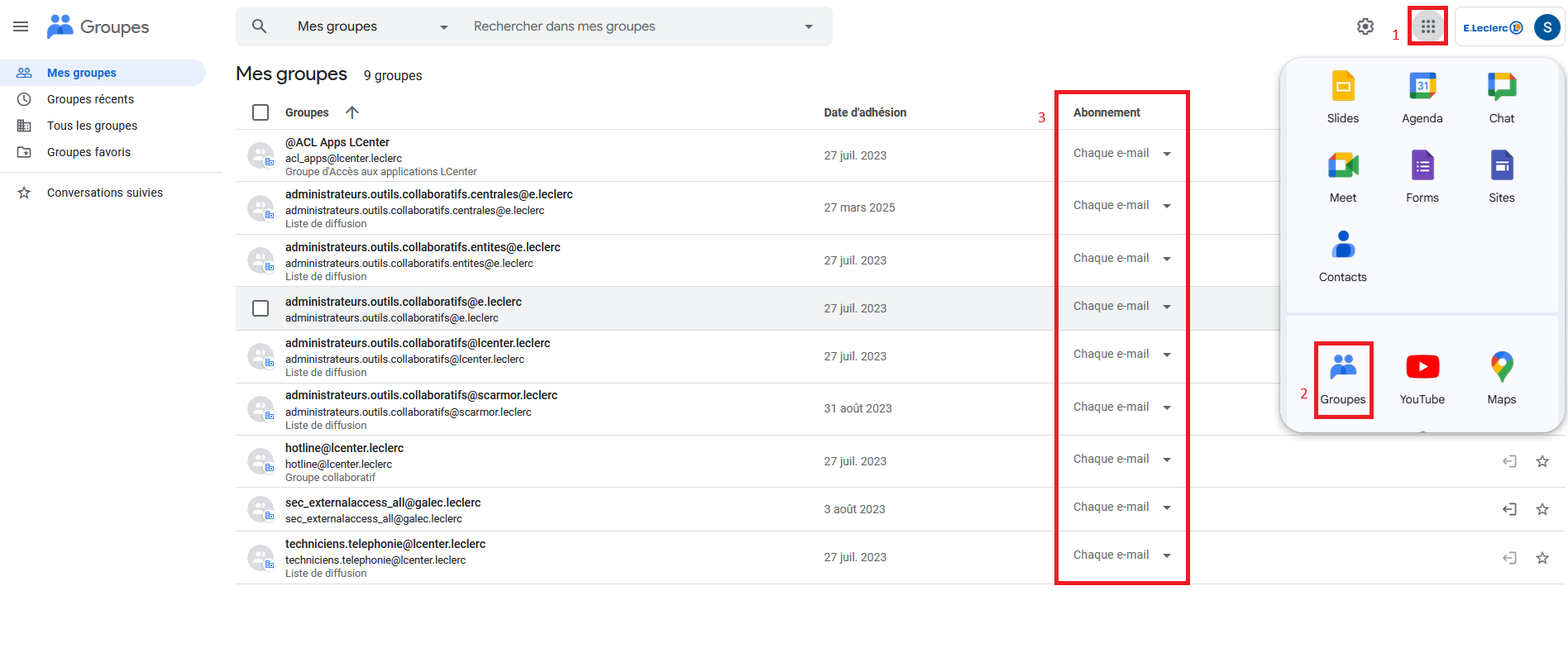The image size is (1568, 648).
Task: Click the search field for groups
Action: (x=629, y=26)
